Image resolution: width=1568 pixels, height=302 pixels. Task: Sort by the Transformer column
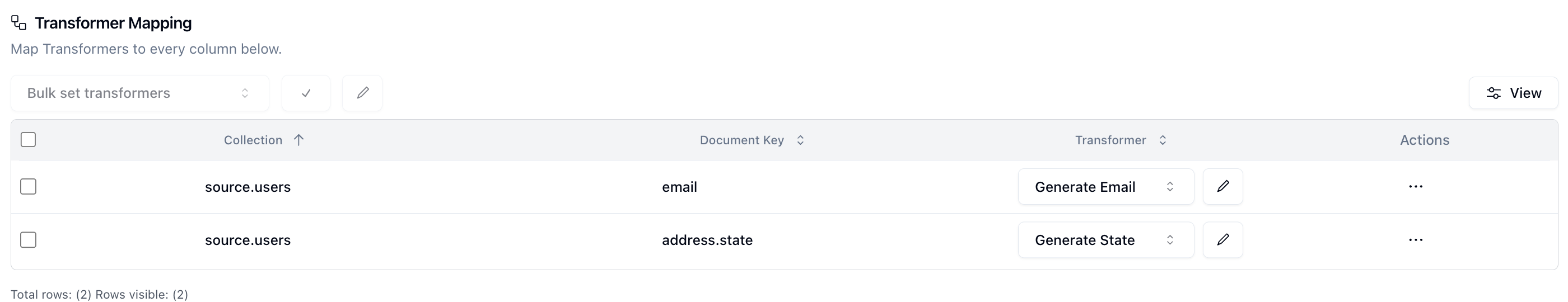click(1120, 140)
